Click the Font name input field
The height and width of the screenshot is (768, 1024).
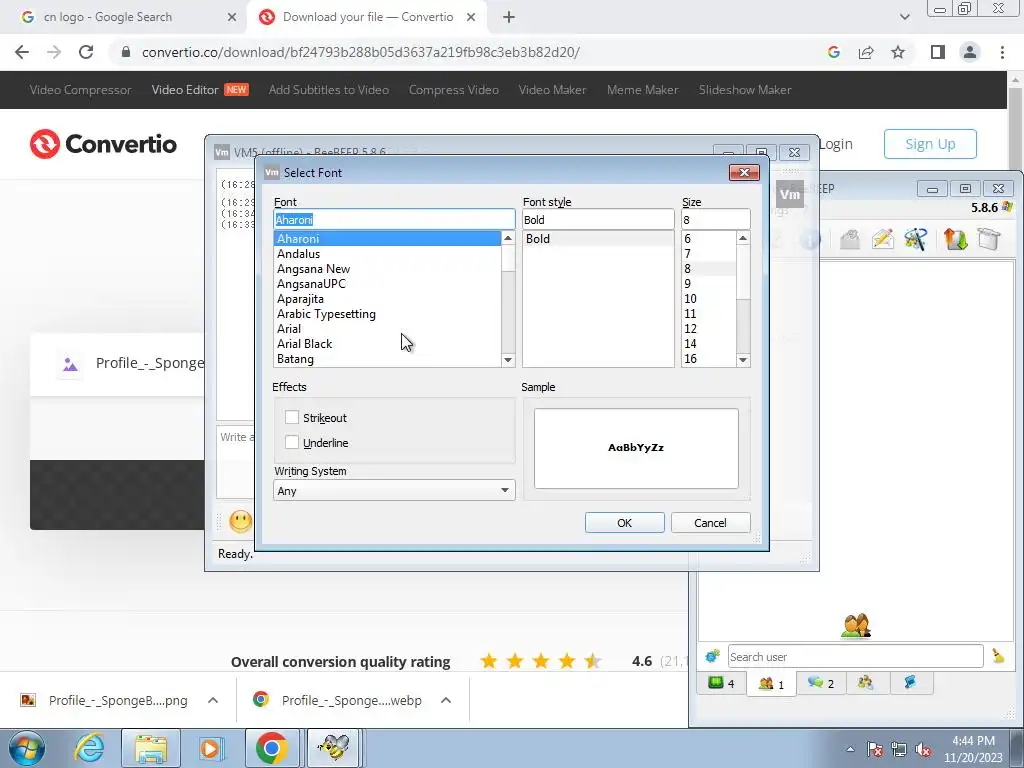click(x=394, y=219)
